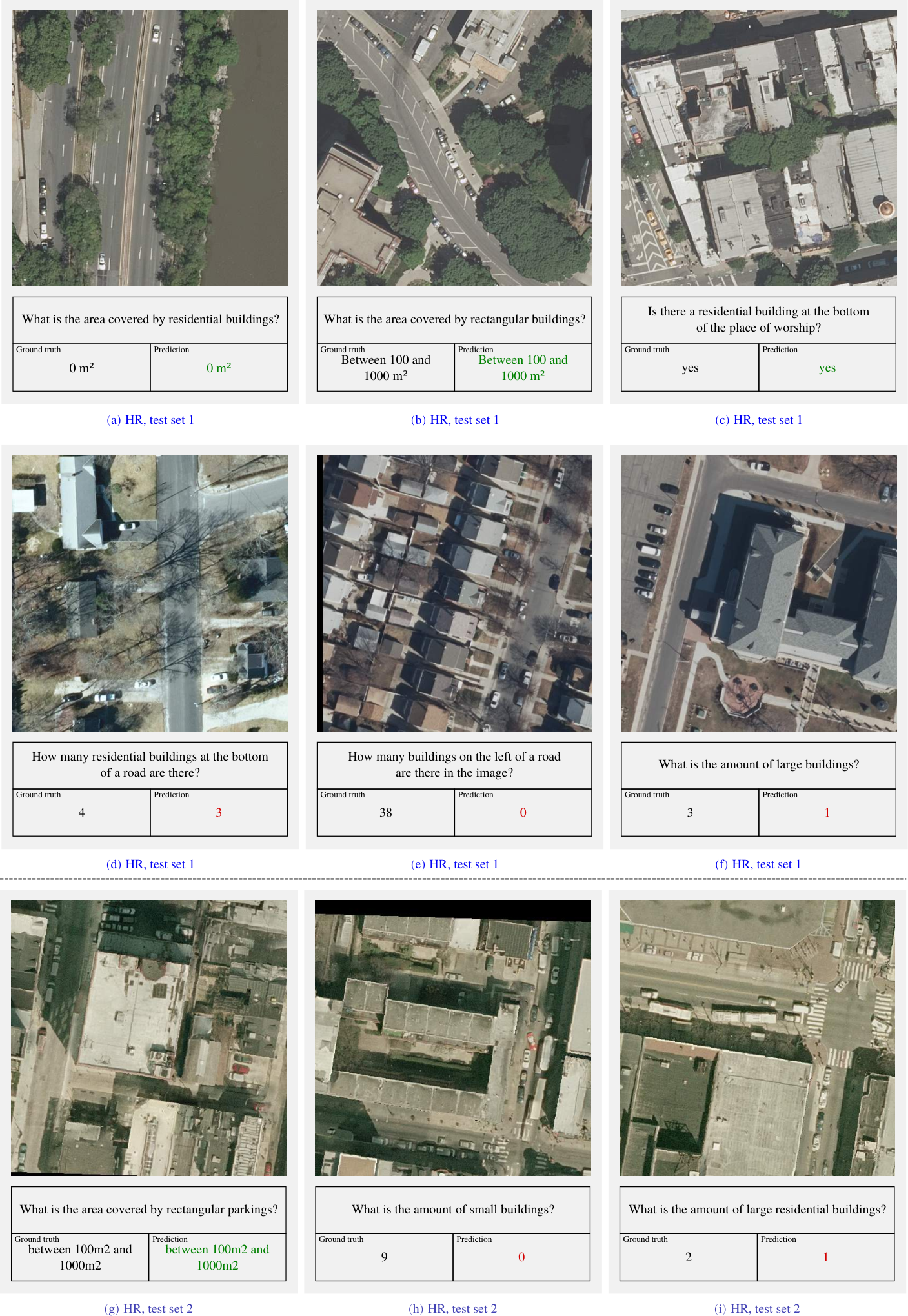Open the street-crossing aerial image in panel (i)
This screenshot has height=1316, width=908.
pyautogui.click(x=757, y=1038)
